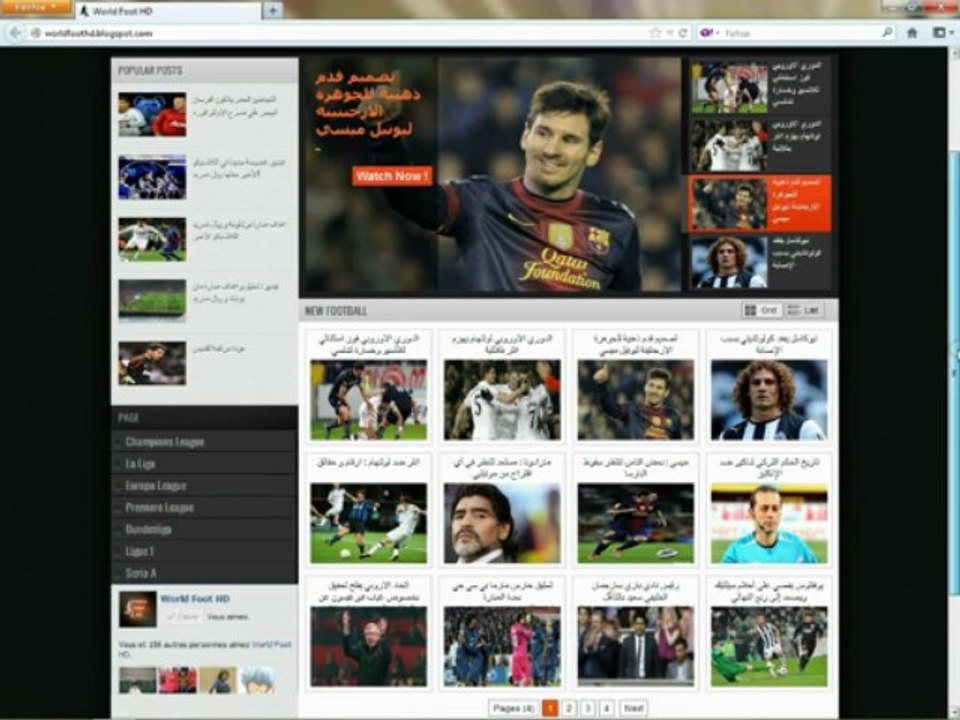This screenshot has height=720, width=960.
Task: Open grid post with Newcastle striped-shirt player
Action: pos(769,400)
